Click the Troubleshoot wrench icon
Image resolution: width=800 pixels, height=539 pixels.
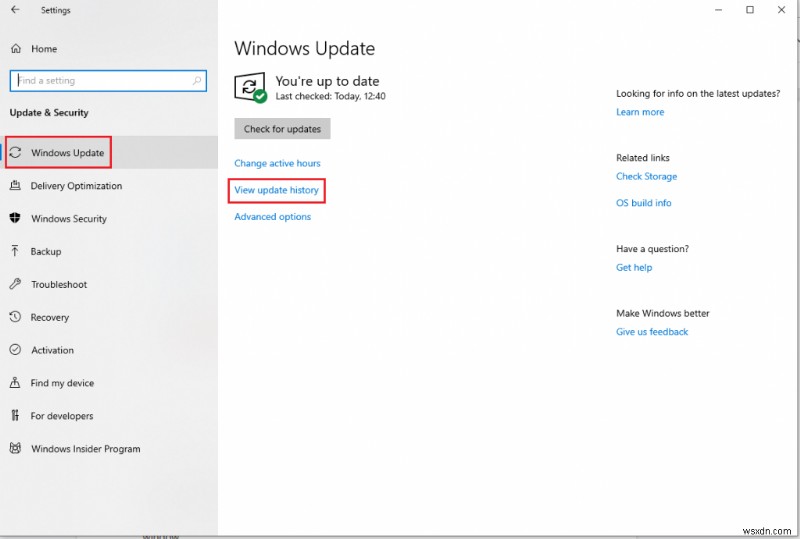pos(15,284)
